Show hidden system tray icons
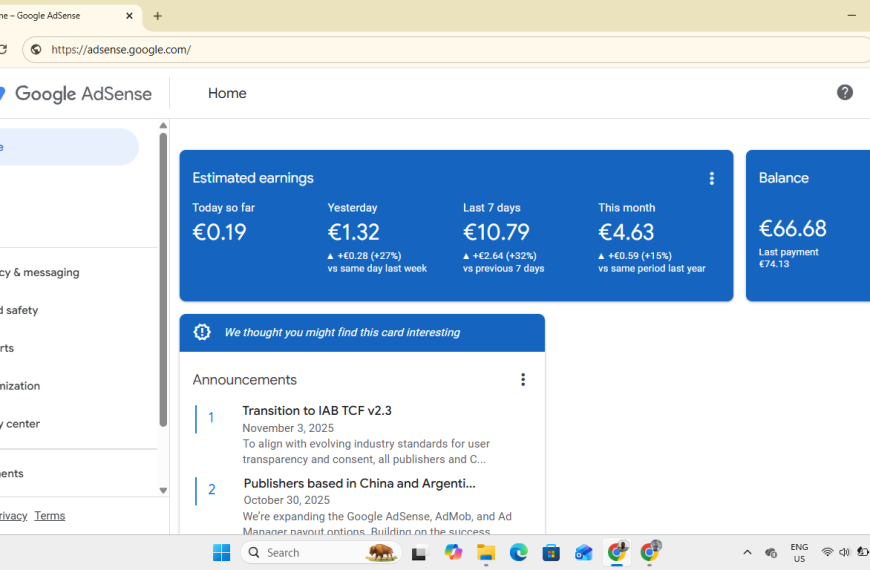Viewport: 870px width, 570px height. tap(747, 552)
